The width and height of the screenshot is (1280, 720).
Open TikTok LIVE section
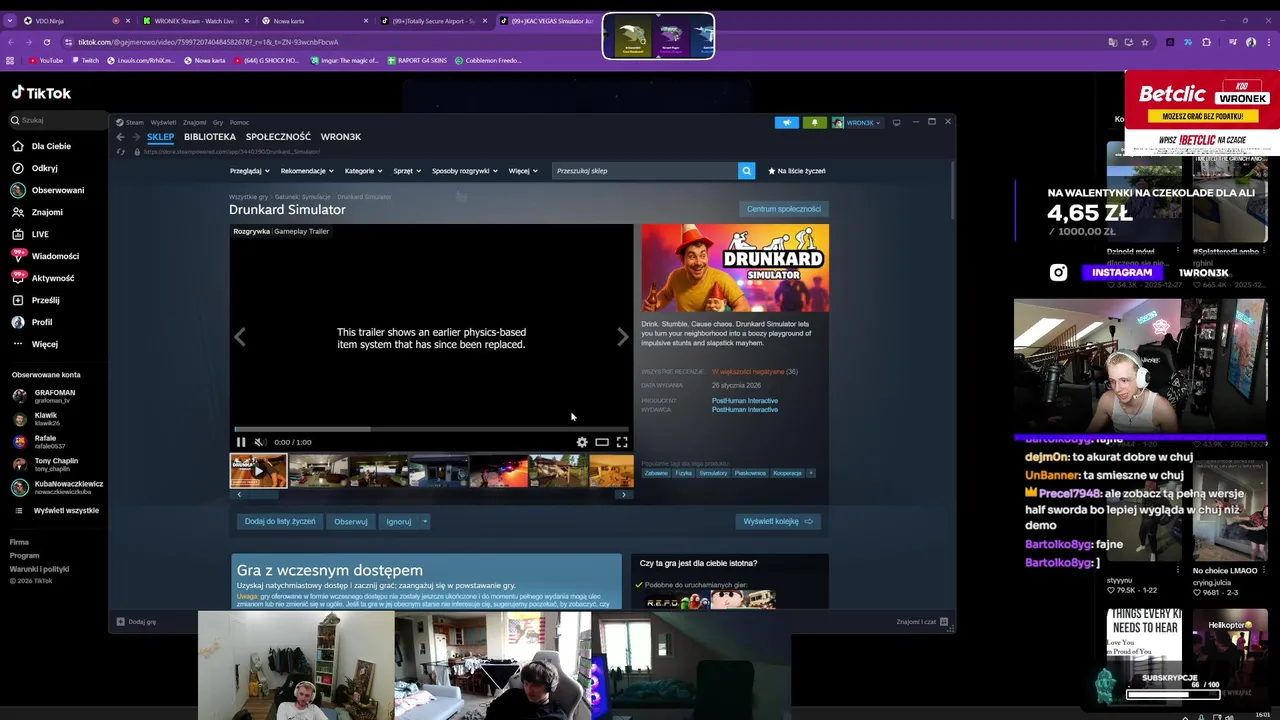tap(30, 234)
